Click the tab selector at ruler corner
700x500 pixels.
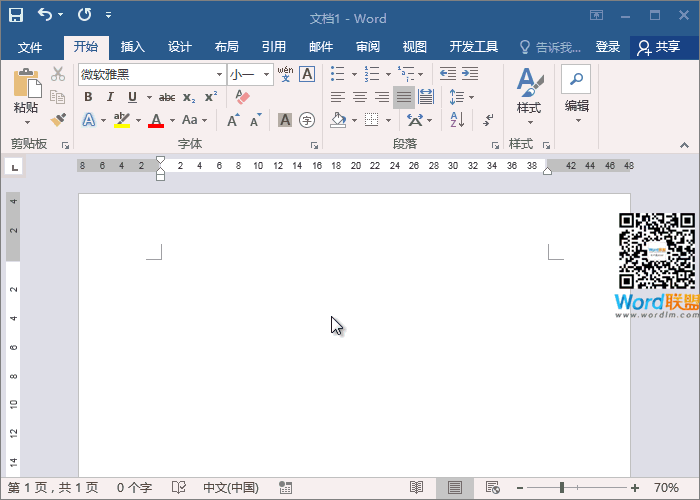(x=15, y=167)
